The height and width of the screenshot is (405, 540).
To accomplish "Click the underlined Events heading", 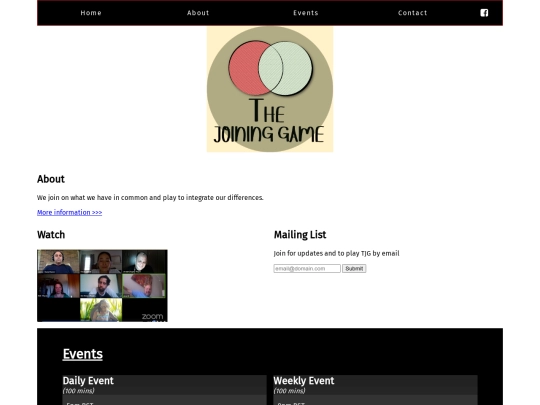I will [83, 354].
